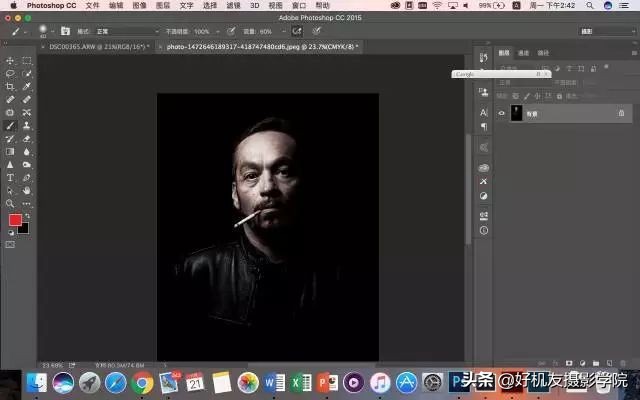Open the Edit Toolbar three-dots button

tap(27, 203)
